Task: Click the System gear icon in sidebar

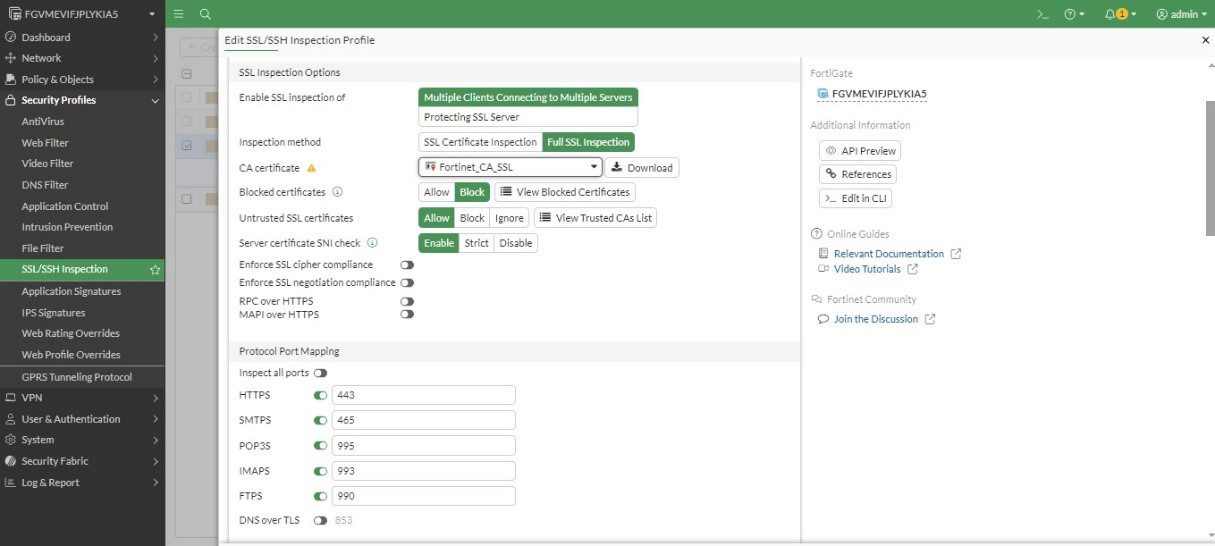Action: (x=11, y=440)
